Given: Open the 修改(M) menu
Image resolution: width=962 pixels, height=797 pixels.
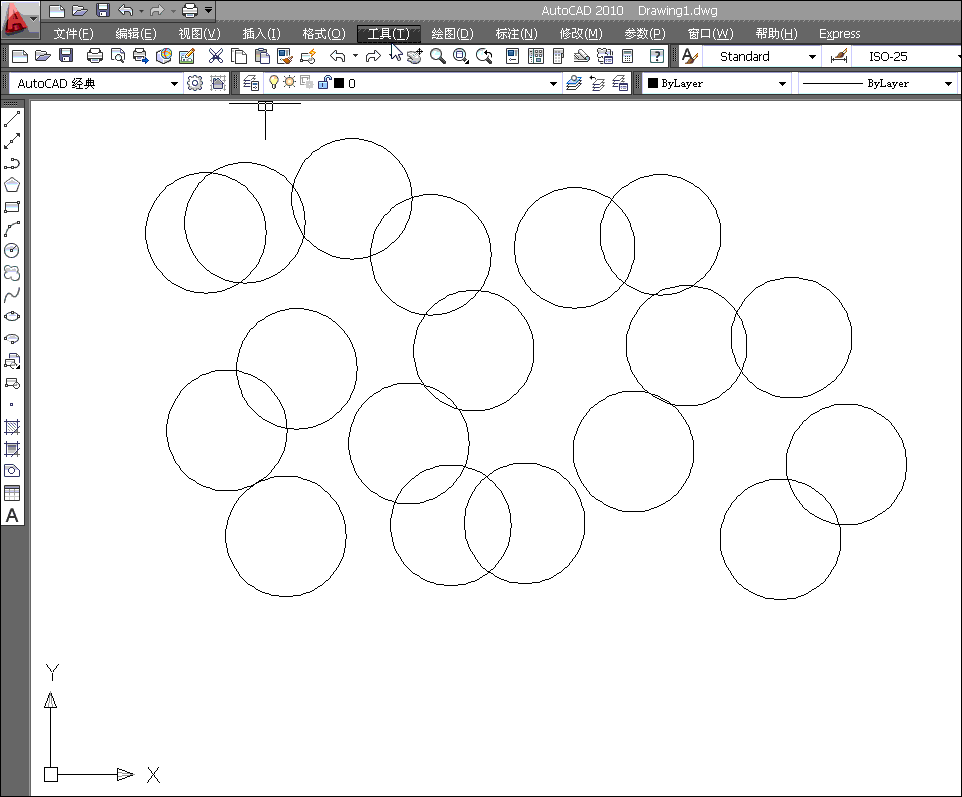Looking at the screenshot, I should (x=581, y=34).
